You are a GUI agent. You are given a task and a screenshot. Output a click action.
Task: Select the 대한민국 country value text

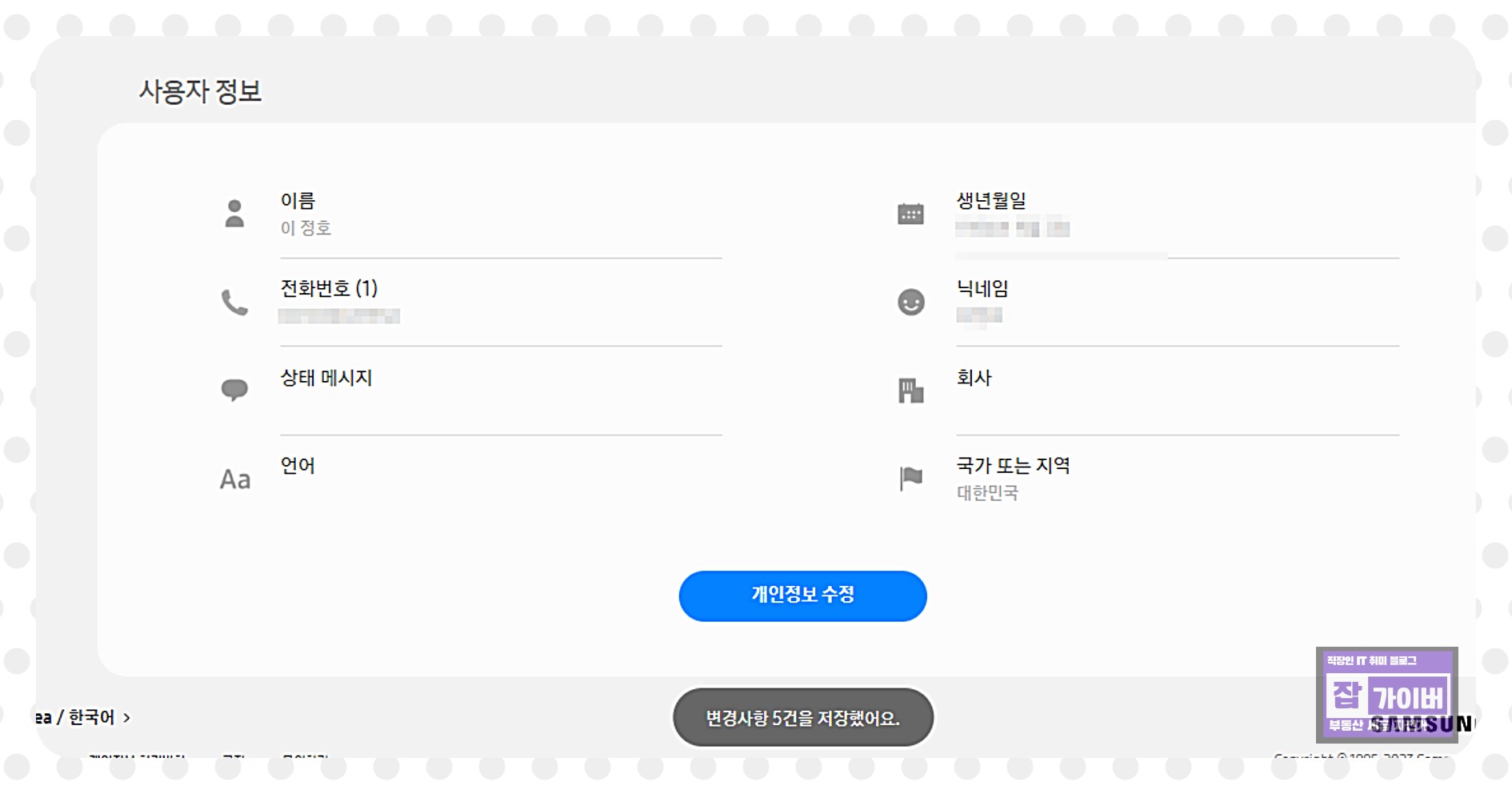pos(989,492)
